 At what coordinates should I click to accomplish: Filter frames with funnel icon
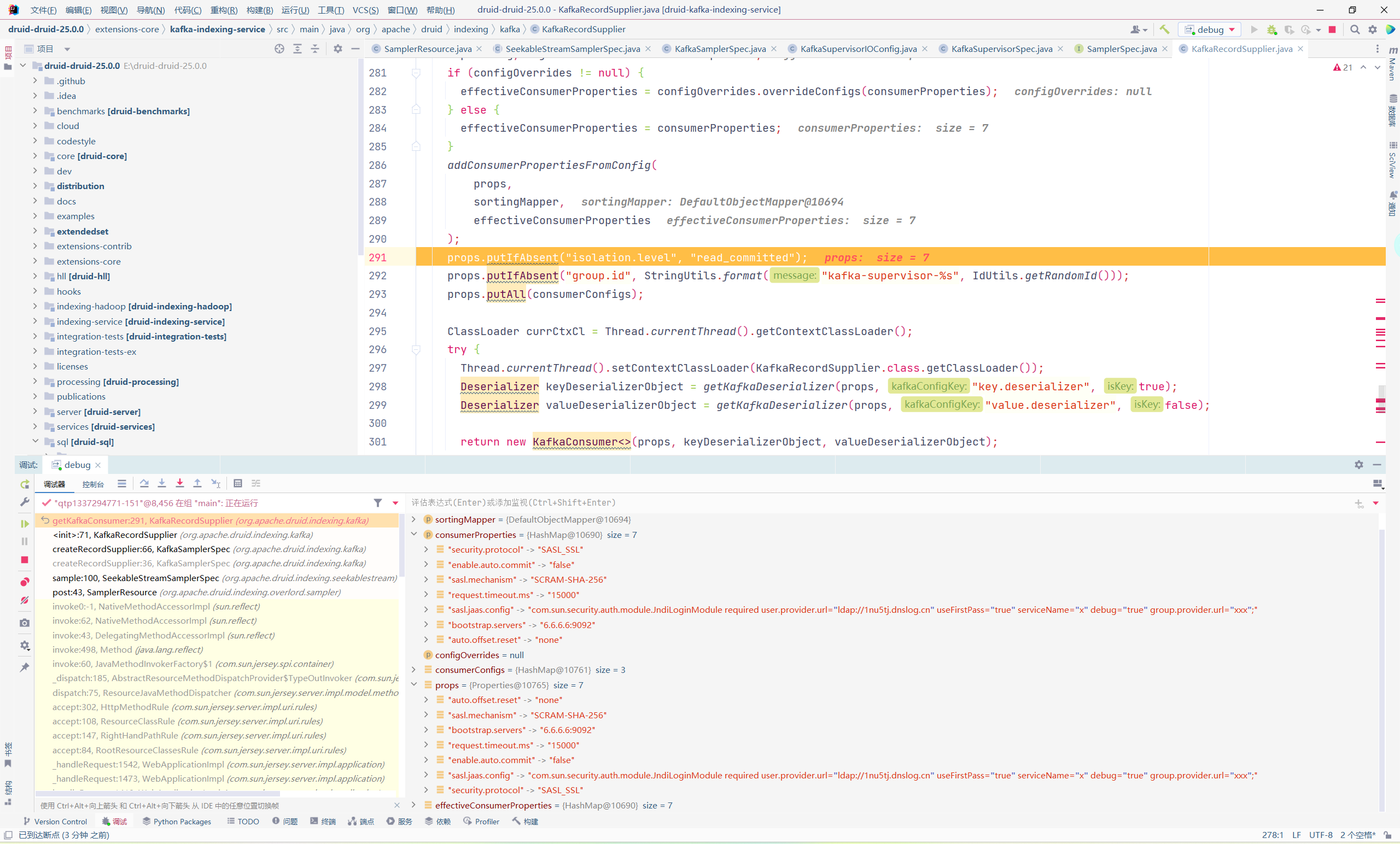[x=378, y=503]
